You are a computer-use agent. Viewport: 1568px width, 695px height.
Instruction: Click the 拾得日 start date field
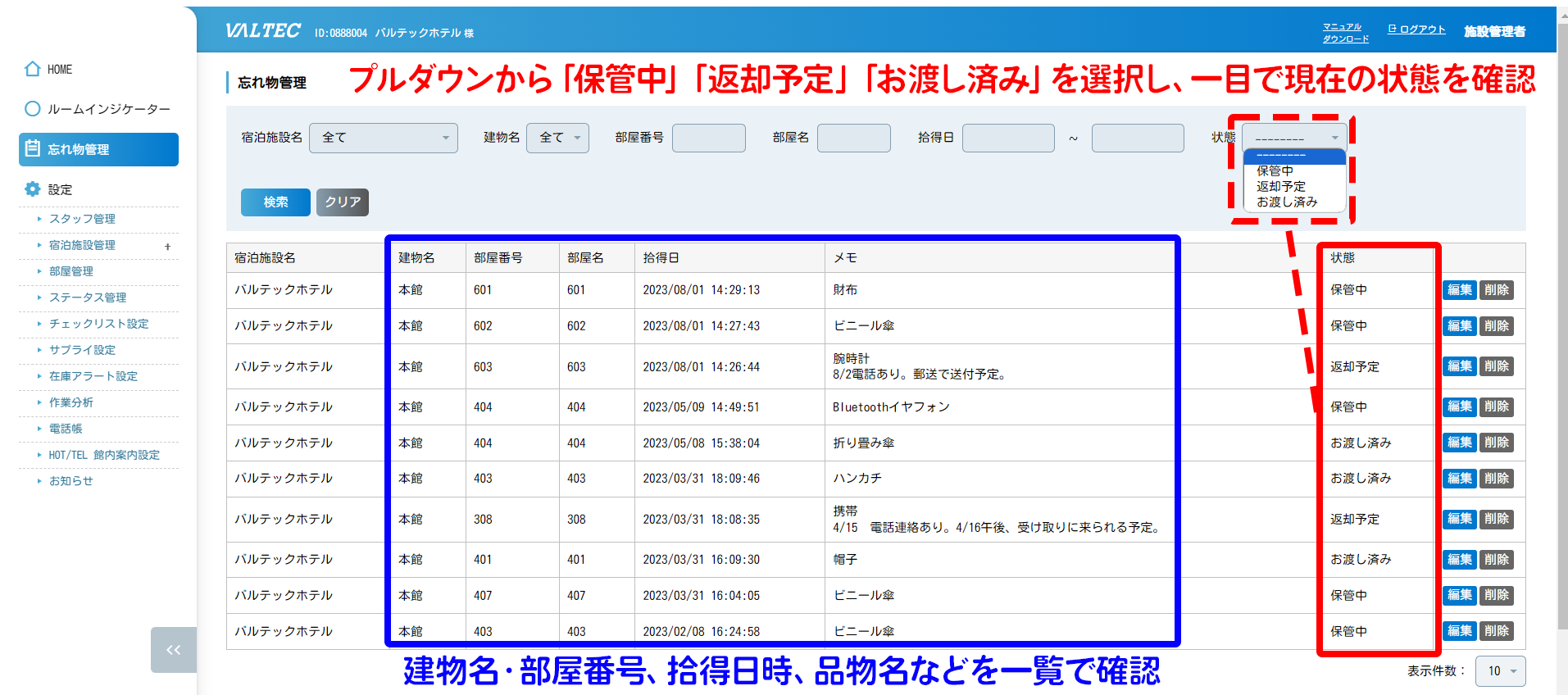(x=1008, y=138)
